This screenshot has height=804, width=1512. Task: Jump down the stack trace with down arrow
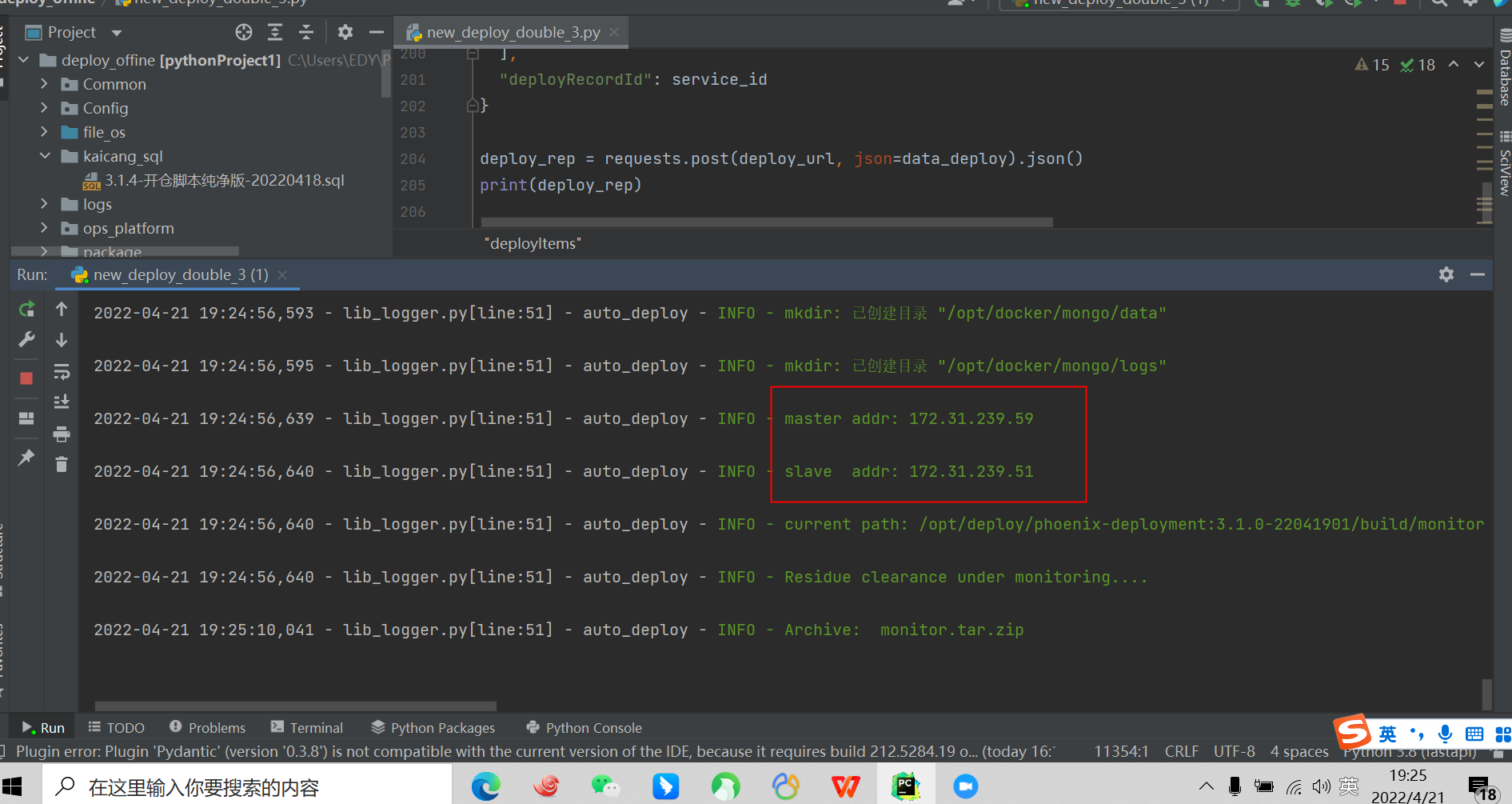pos(62,340)
